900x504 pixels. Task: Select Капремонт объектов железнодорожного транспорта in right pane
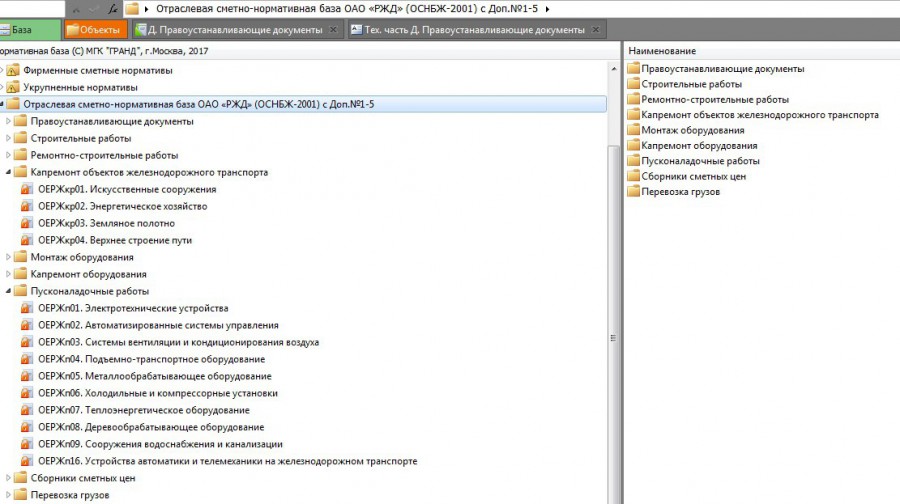(x=759, y=115)
